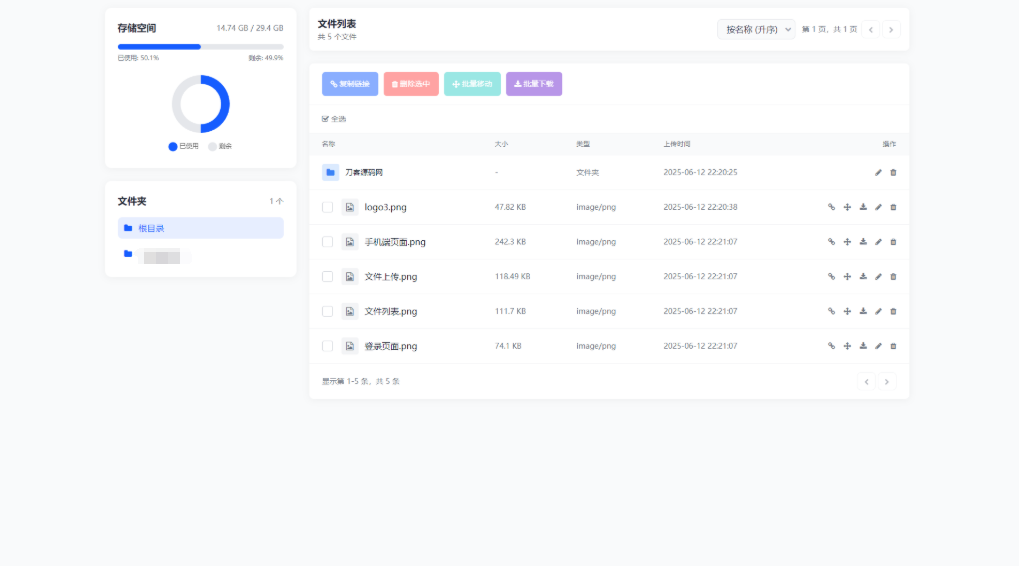Click the trash icon for 刀客源码网 folder
The width and height of the screenshot is (1019, 585).
coord(893,172)
